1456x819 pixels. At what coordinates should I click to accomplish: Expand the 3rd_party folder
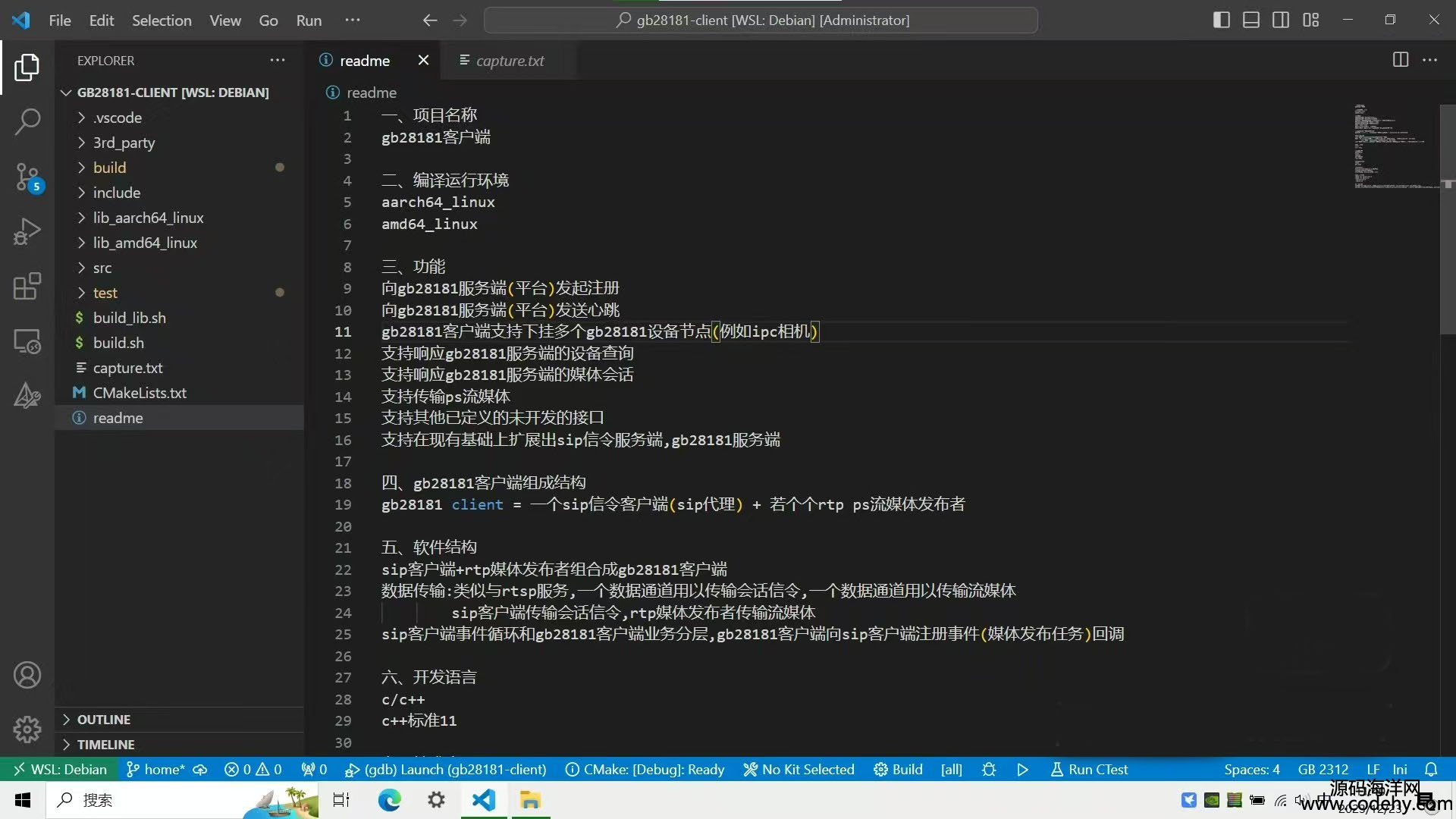click(124, 143)
